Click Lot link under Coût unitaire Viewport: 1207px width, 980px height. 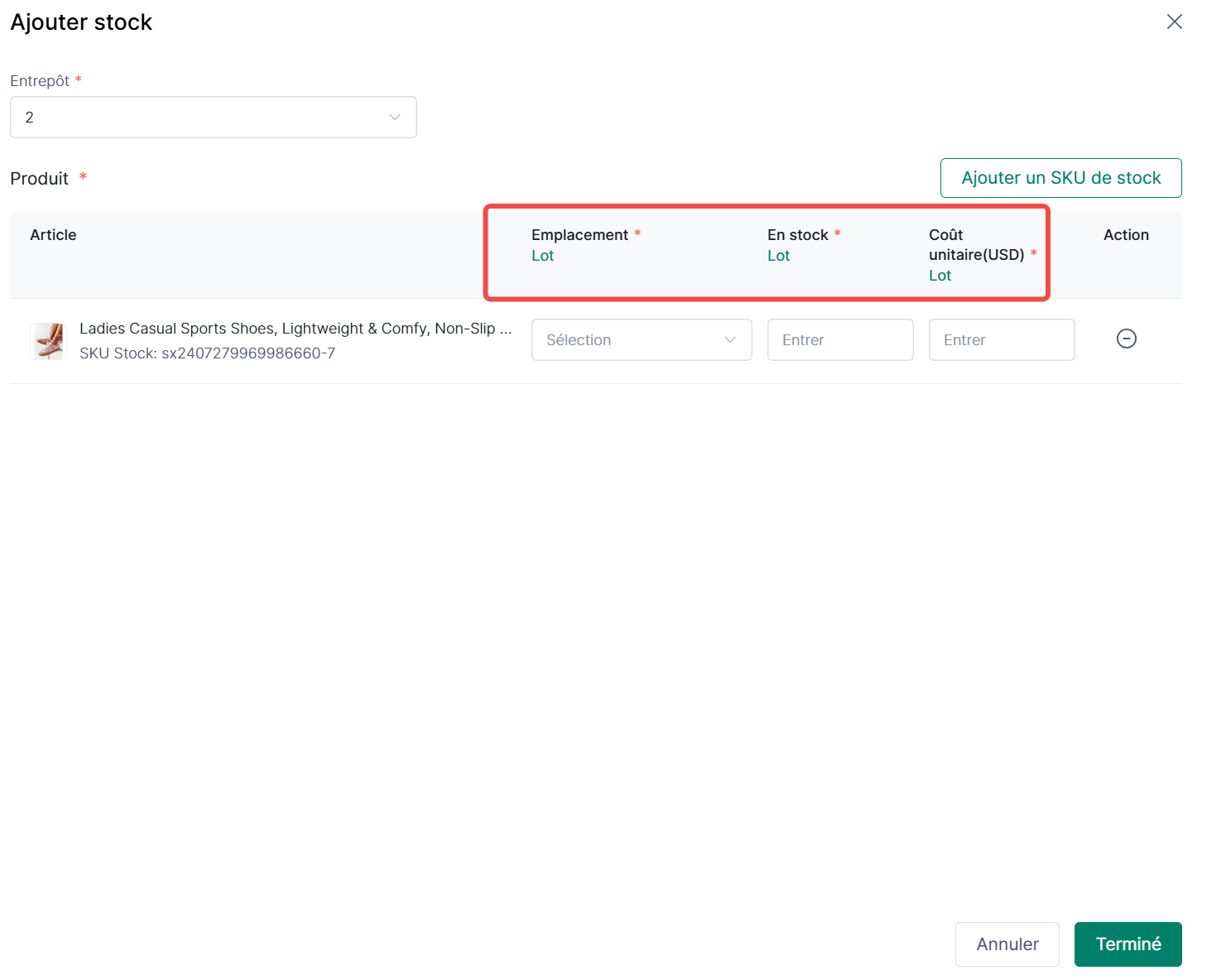point(940,276)
